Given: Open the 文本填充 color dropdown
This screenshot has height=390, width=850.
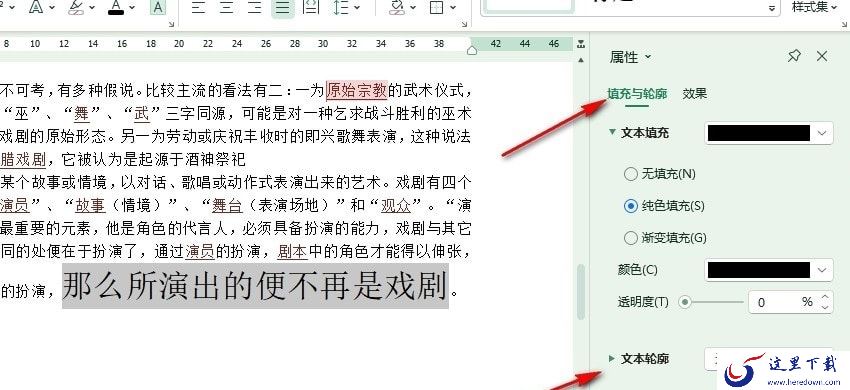Looking at the screenshot, I should click(x=769, y=133).
